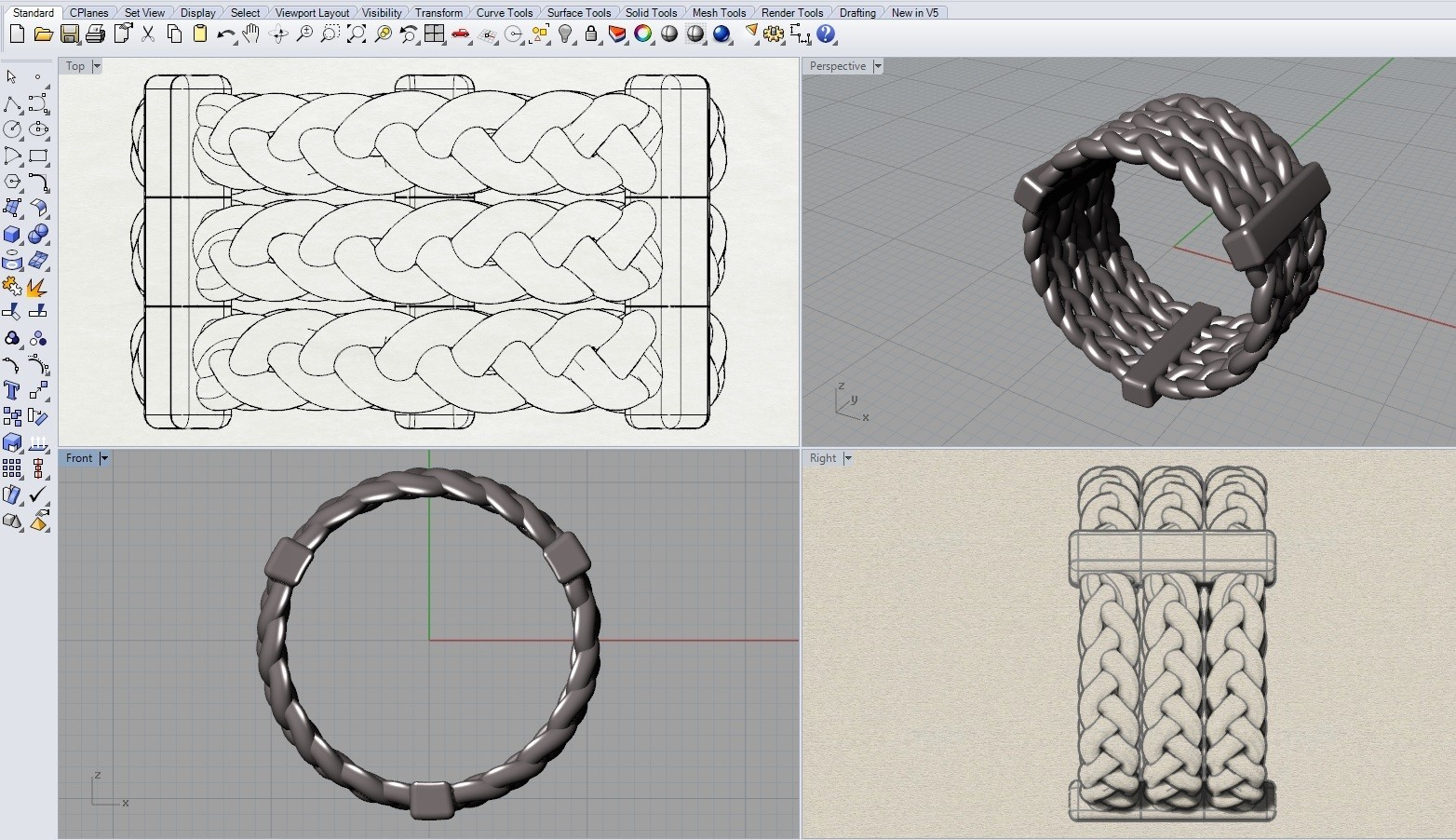Expand the Top viewport menu arrow
The width and height of the screenshot is (1456, 840).
point(96,66)
